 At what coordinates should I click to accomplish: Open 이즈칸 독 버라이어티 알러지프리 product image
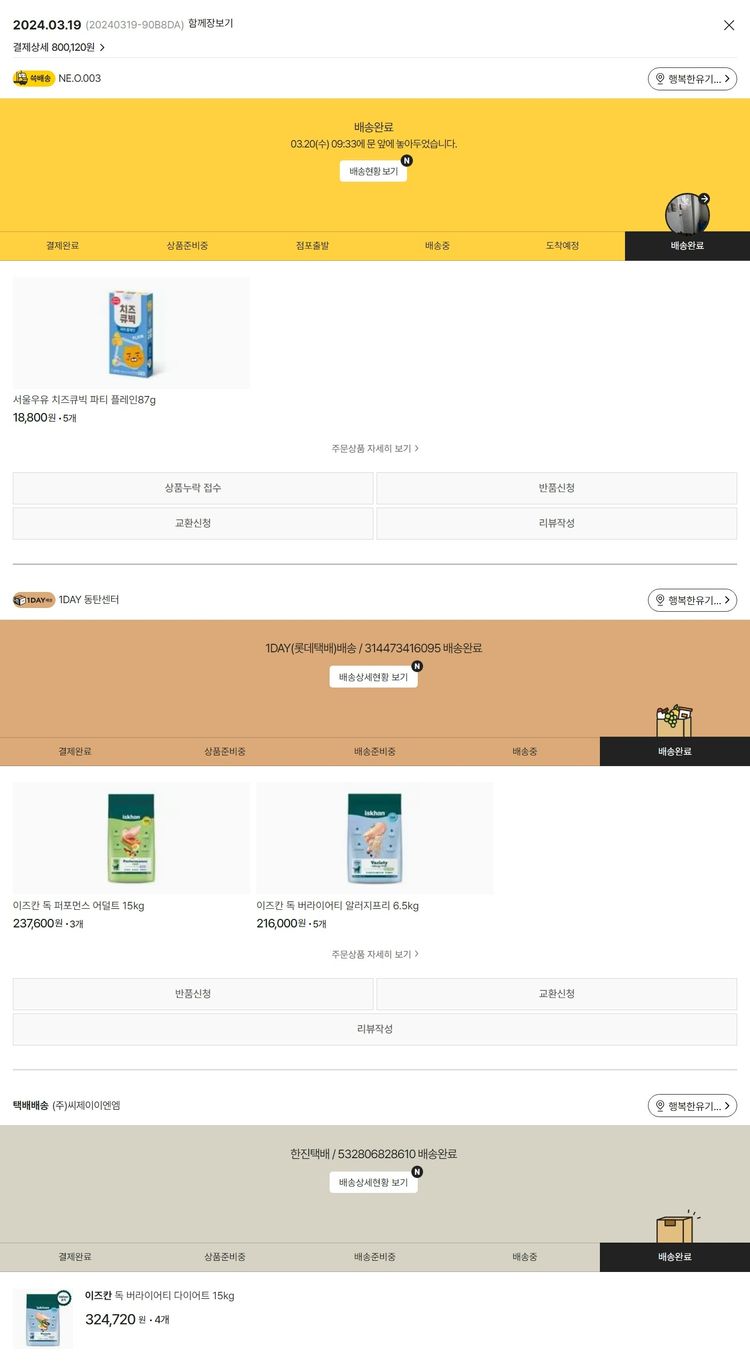tap(375, 838)
